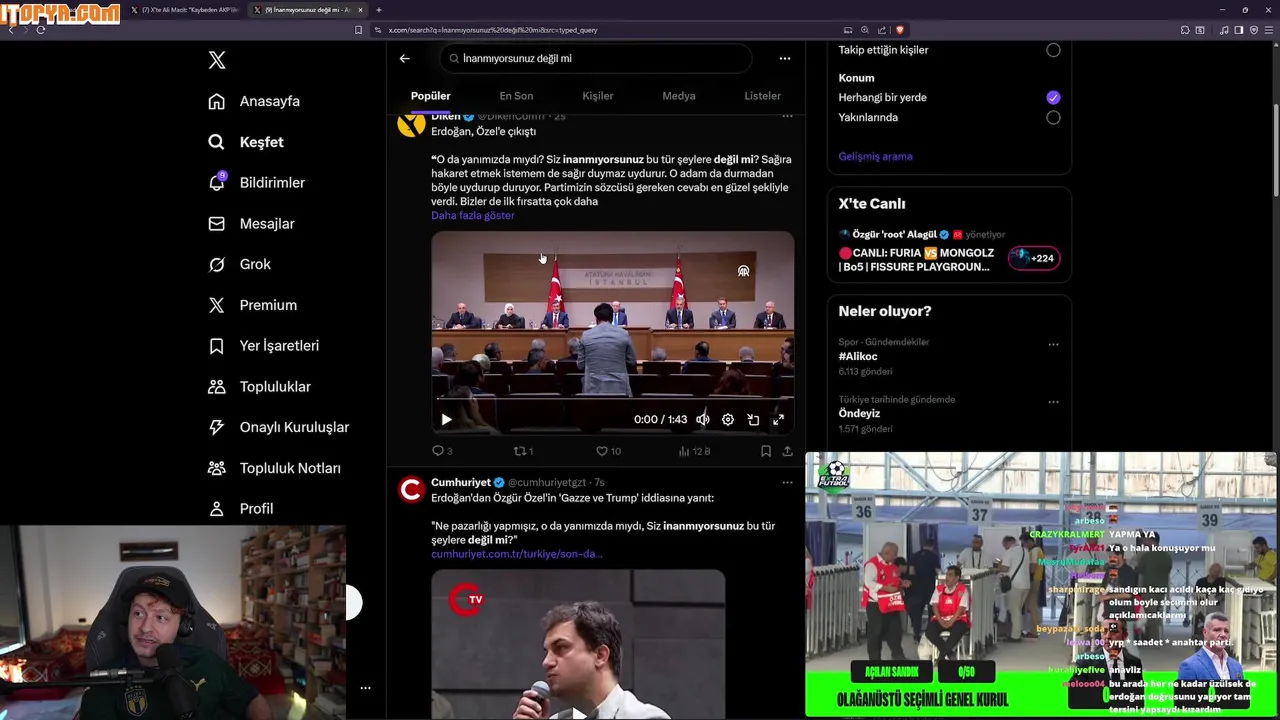Open the X logo home link
This screenshot has width=1280, height=720.
click(x=217, y=60)
